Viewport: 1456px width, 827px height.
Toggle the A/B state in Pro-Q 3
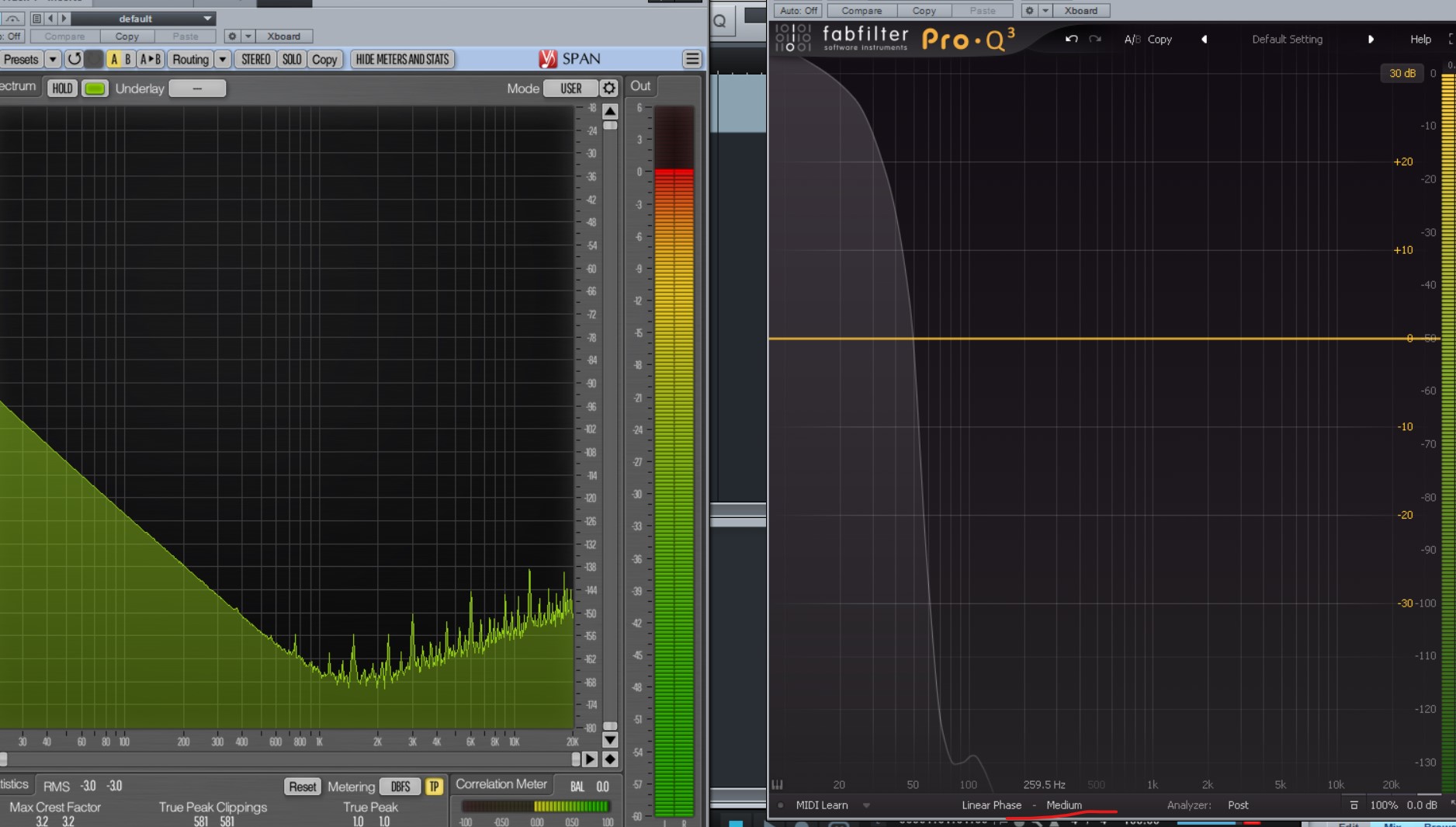pyautogui.click(x=1132, y=39)
